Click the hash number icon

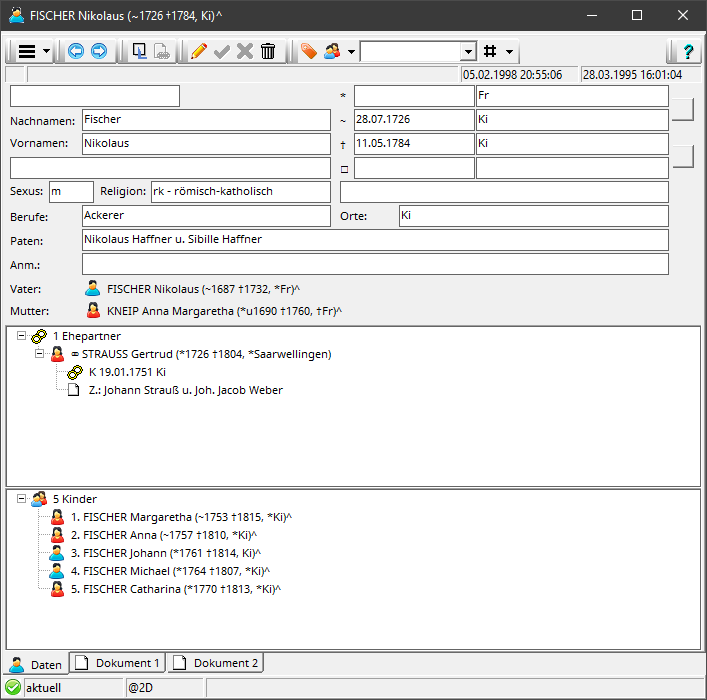(490, 51)
